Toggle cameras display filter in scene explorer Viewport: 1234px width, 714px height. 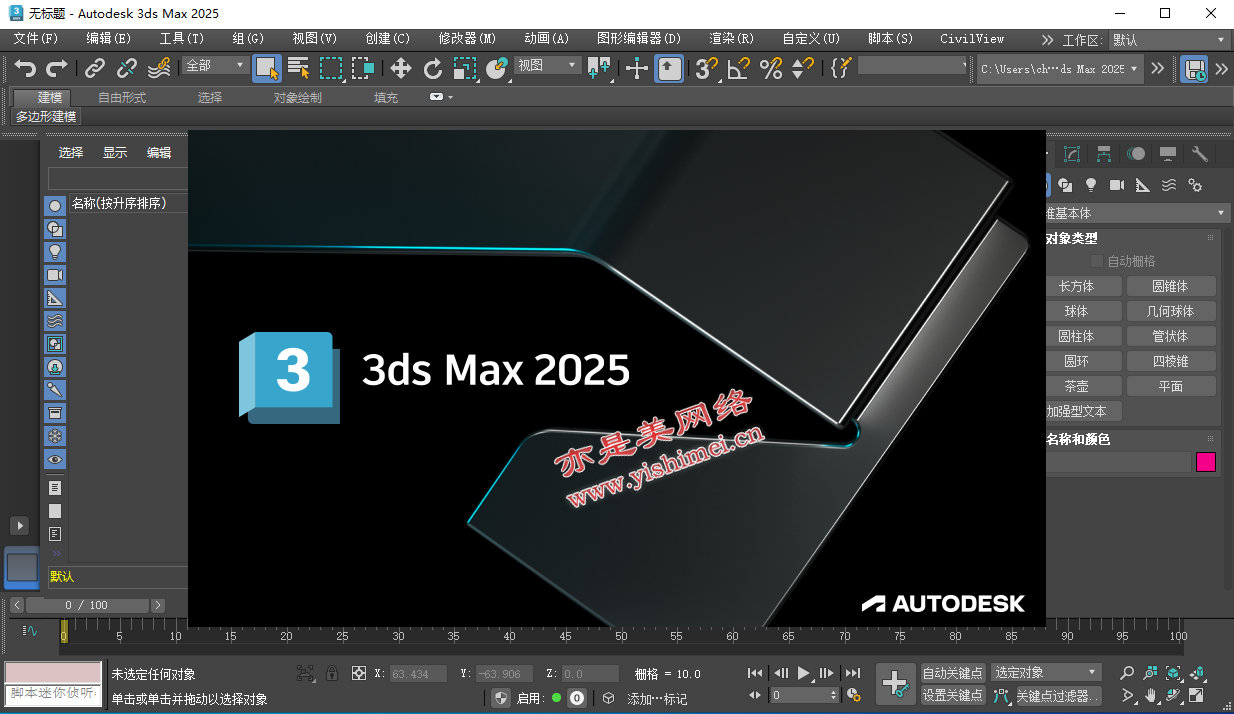point(55,274)
